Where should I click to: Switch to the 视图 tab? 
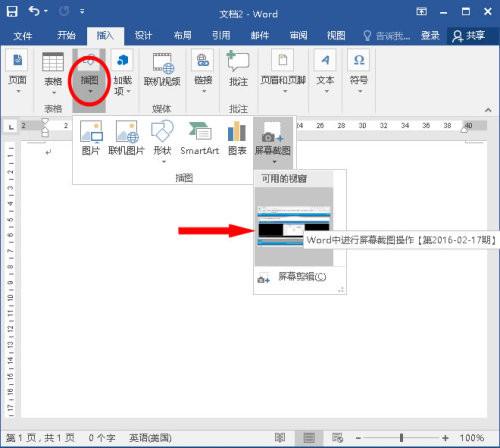click(336, 35)
